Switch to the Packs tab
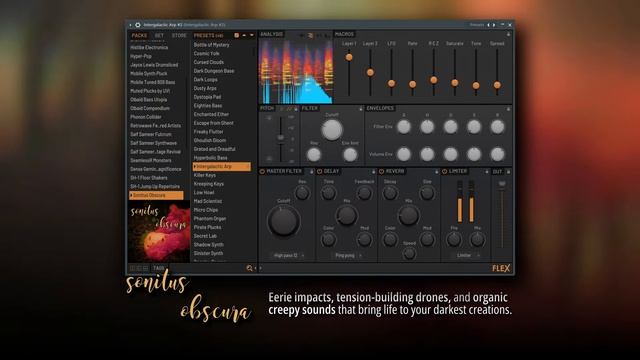The width and height of the screenshot is (640, 360). tap(139, 36)
